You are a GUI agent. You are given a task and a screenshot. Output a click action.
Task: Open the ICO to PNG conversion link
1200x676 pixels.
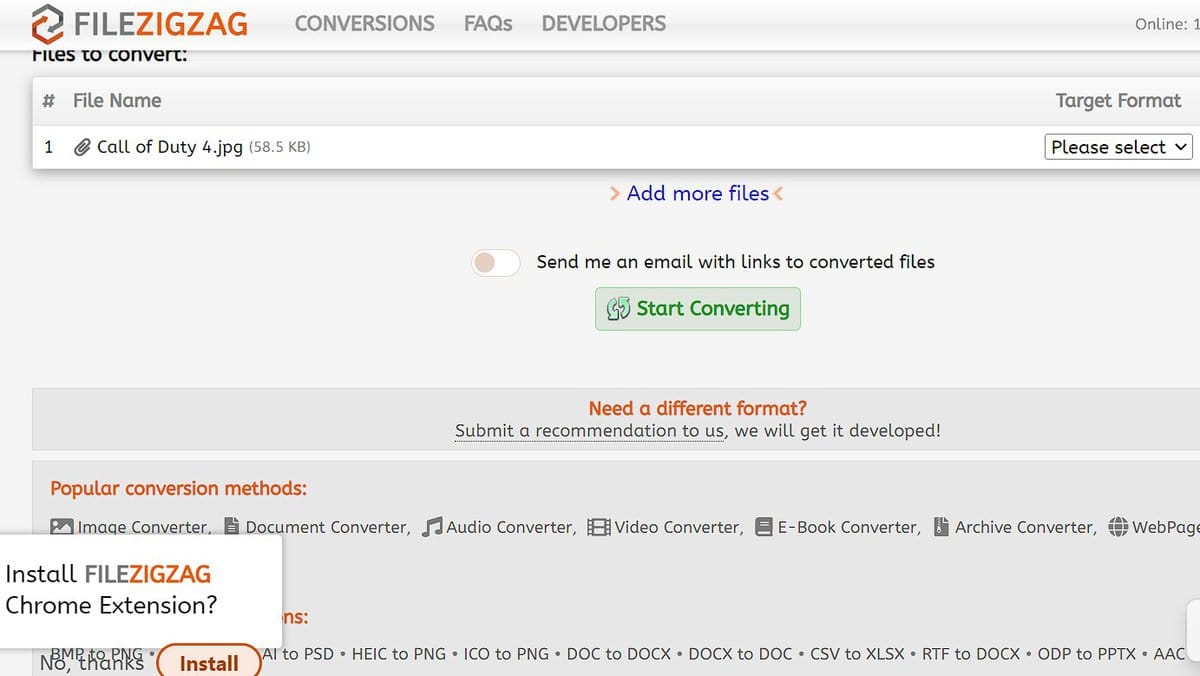tap(507, 654)
